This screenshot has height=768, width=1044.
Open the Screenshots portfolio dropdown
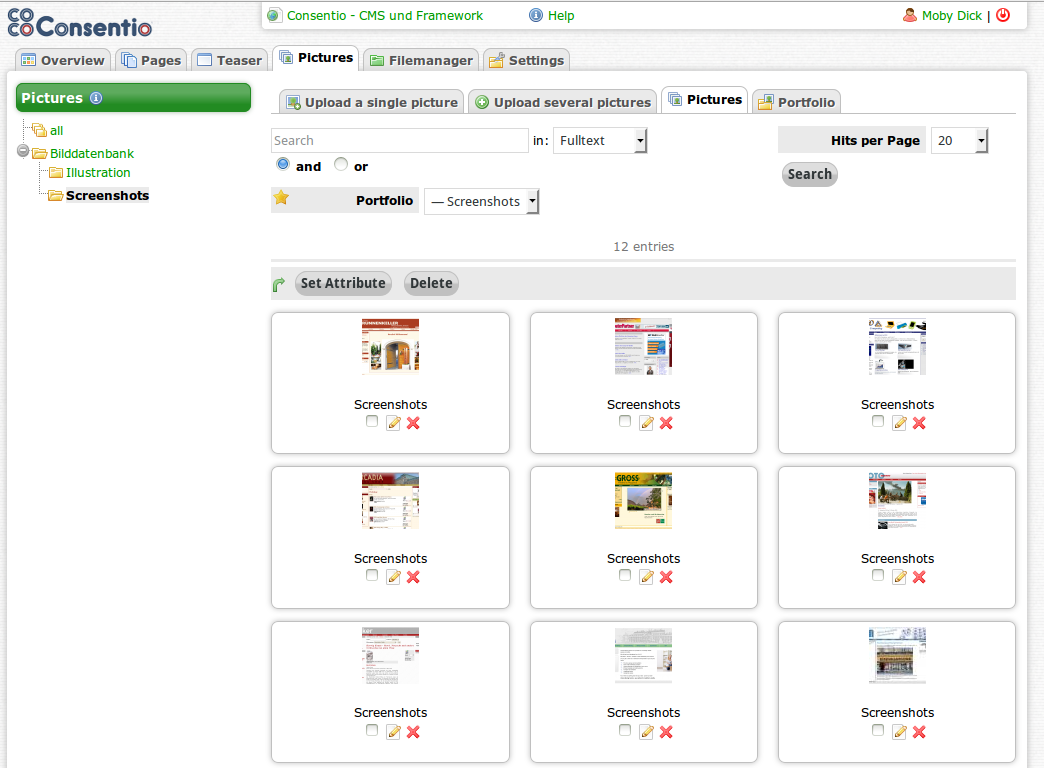coord(481,200)
